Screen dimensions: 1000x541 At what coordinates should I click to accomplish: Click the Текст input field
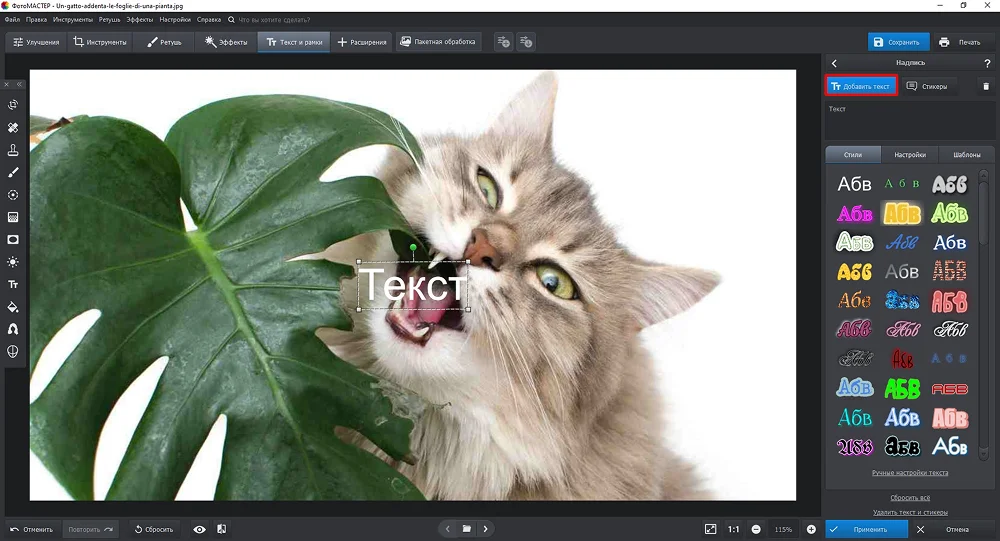[909, 122]
